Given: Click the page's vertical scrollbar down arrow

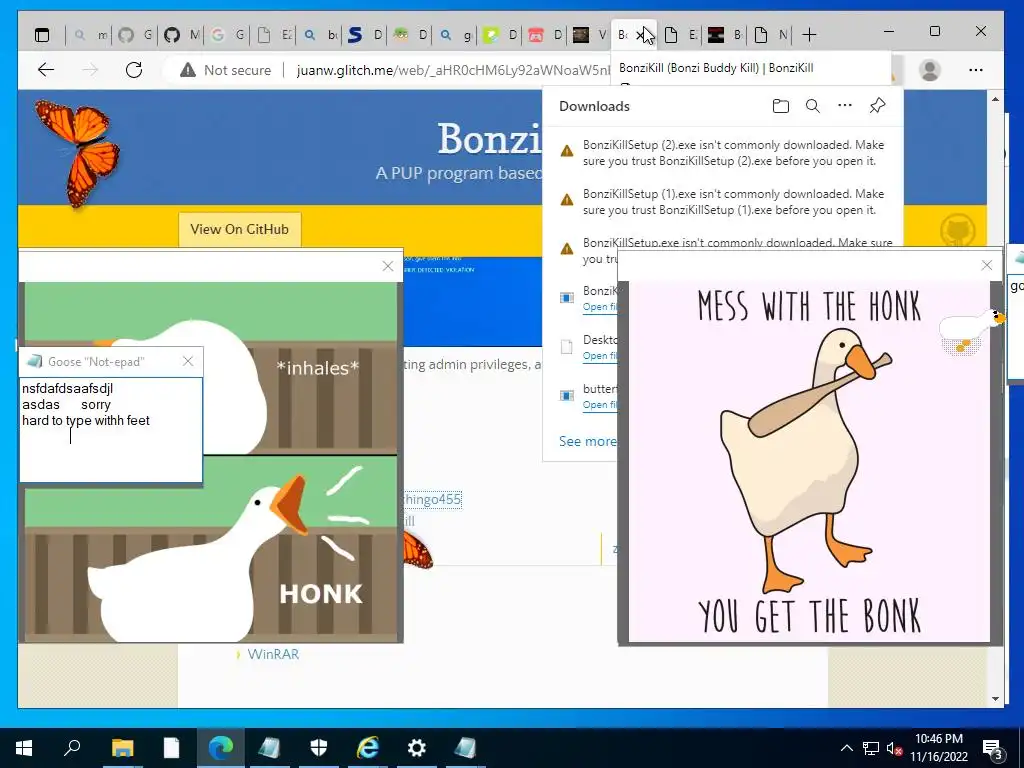Looking at the screenshot, I should coord(995,699).
